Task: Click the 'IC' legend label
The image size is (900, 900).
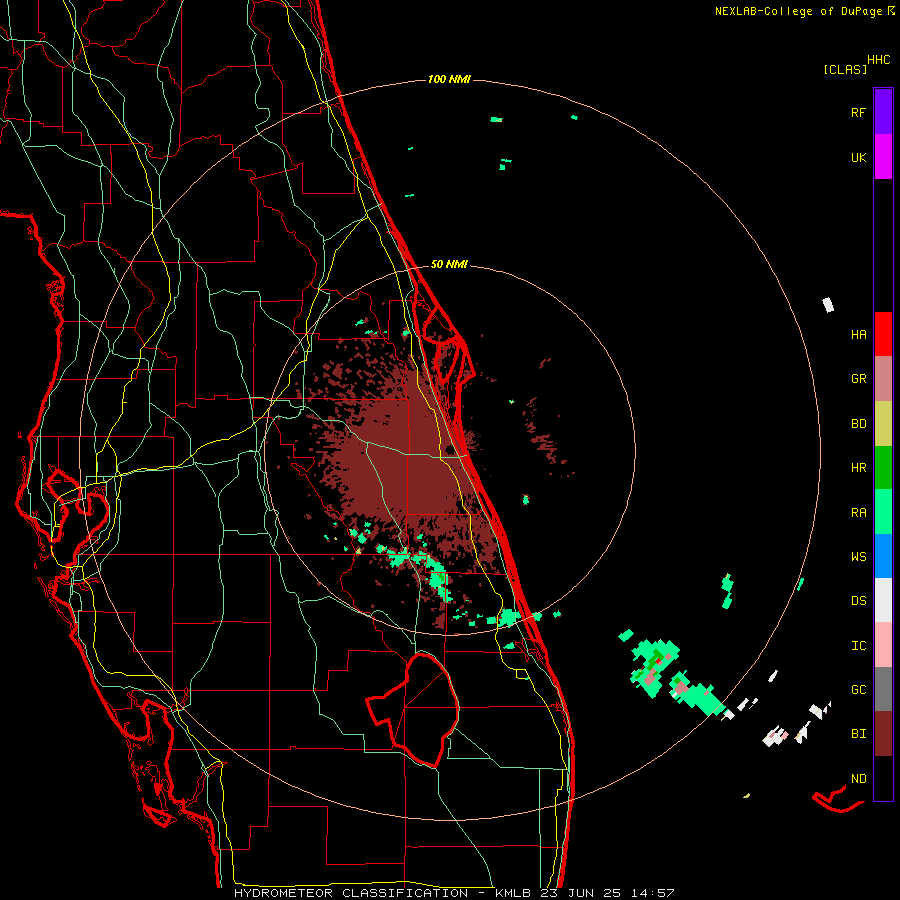Action: click(858, 646)
